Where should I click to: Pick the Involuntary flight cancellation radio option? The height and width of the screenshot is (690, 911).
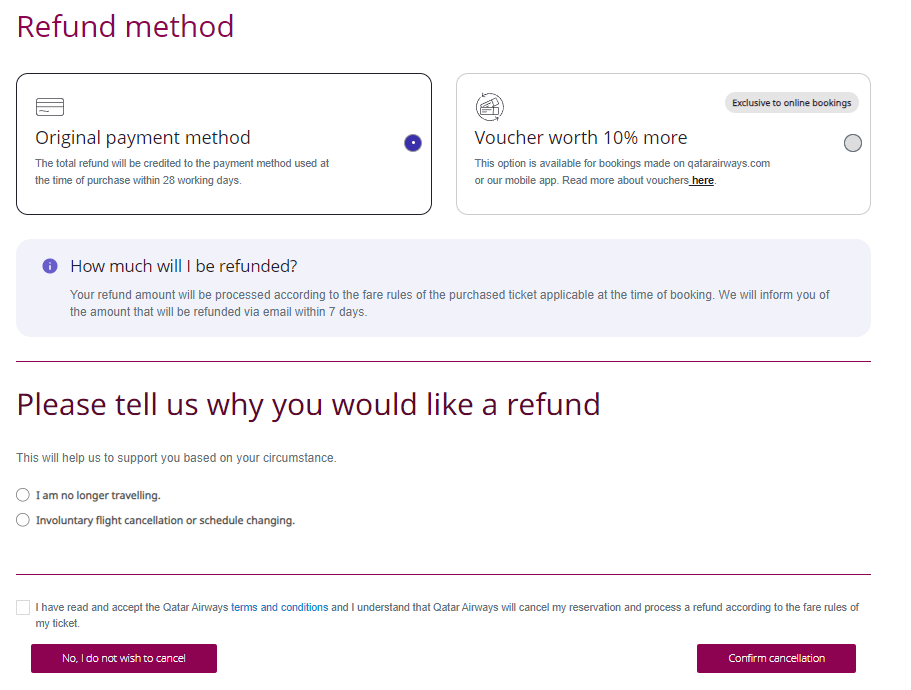pos(23,520)
